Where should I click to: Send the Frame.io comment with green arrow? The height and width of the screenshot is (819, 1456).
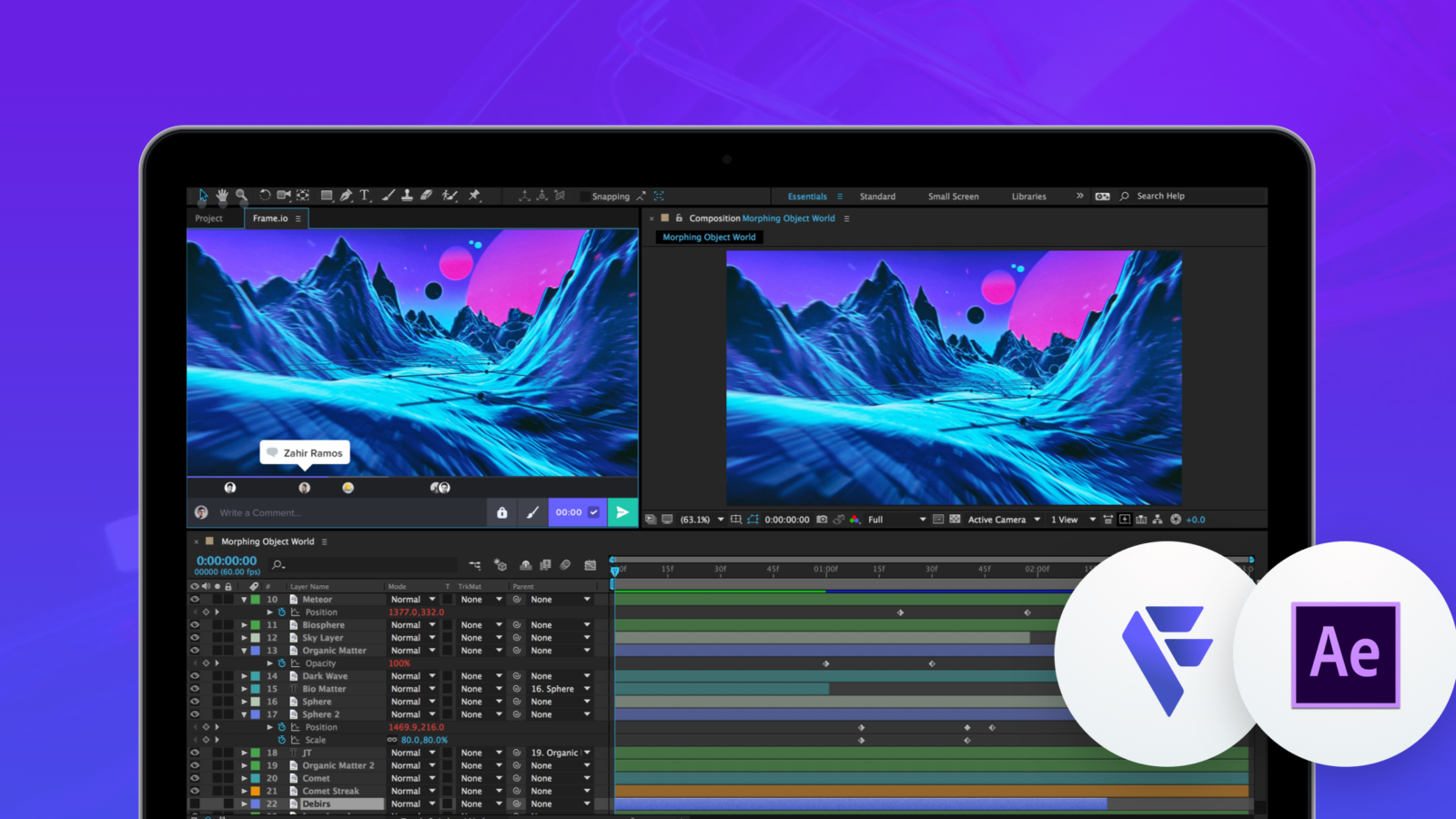(x=622, y=512)
